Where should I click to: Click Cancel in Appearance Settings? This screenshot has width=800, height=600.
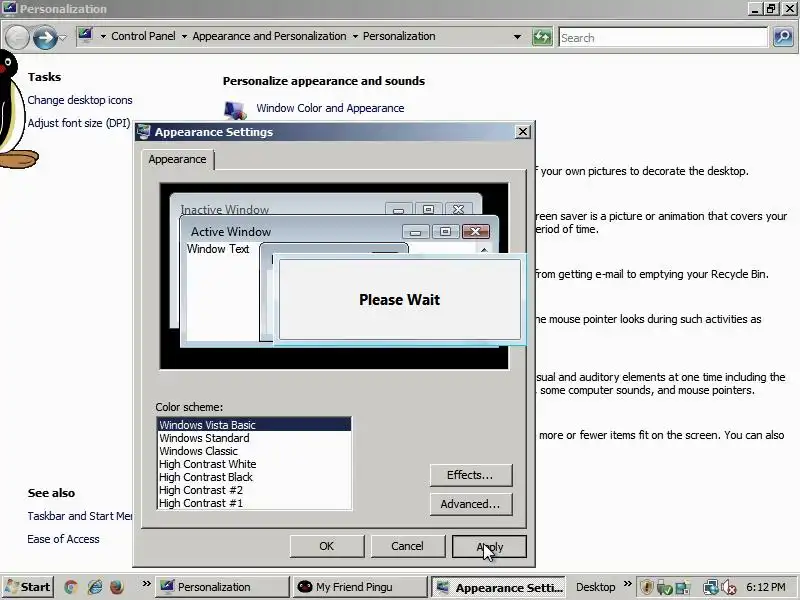(407, 546)
